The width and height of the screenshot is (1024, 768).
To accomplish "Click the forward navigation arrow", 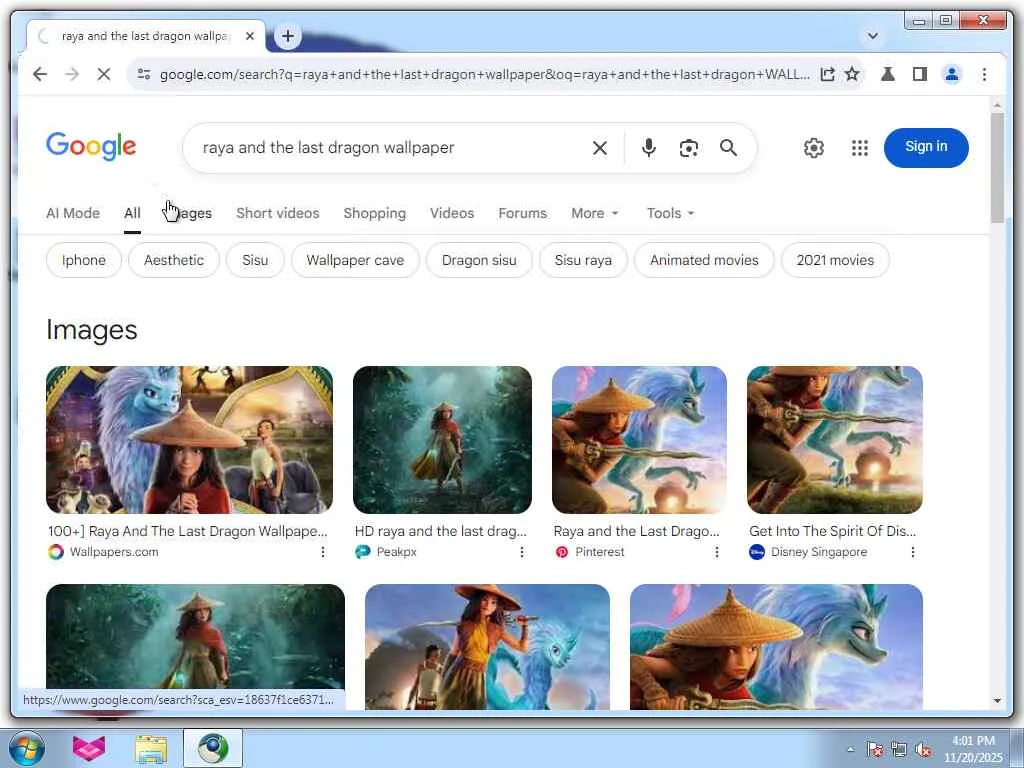I will pos(72,74).
